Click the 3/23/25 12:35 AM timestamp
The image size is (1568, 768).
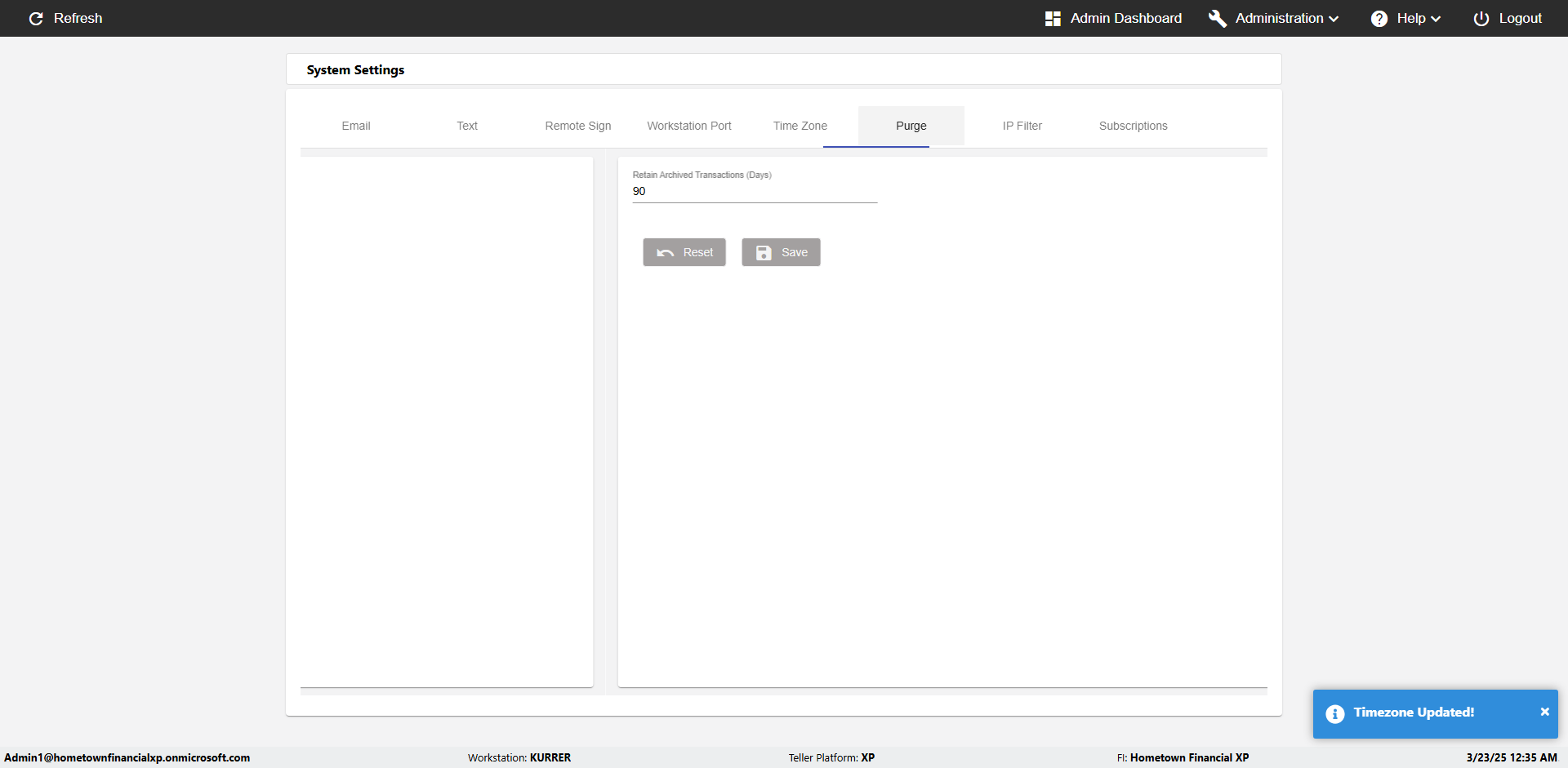tap(1512, 758)
